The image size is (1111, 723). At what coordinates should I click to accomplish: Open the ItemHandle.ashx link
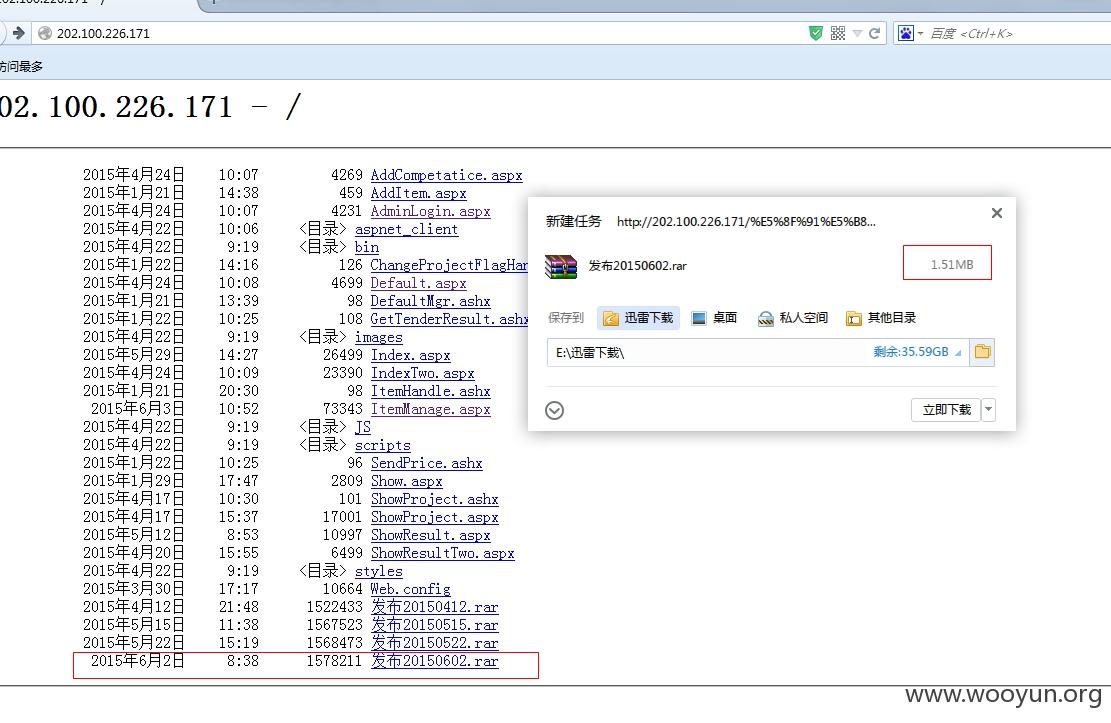(x=430, y=391)
